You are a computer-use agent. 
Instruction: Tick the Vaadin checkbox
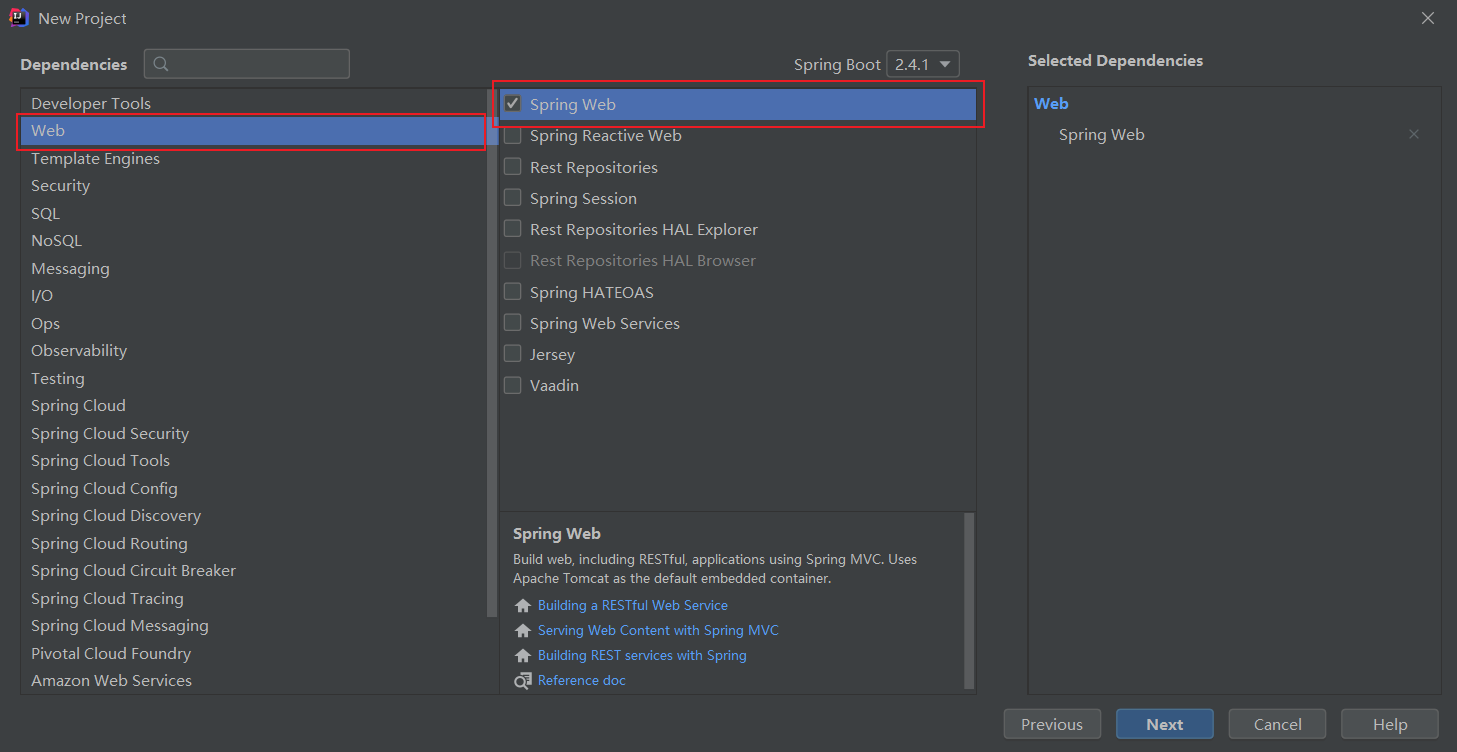(513, 385)
